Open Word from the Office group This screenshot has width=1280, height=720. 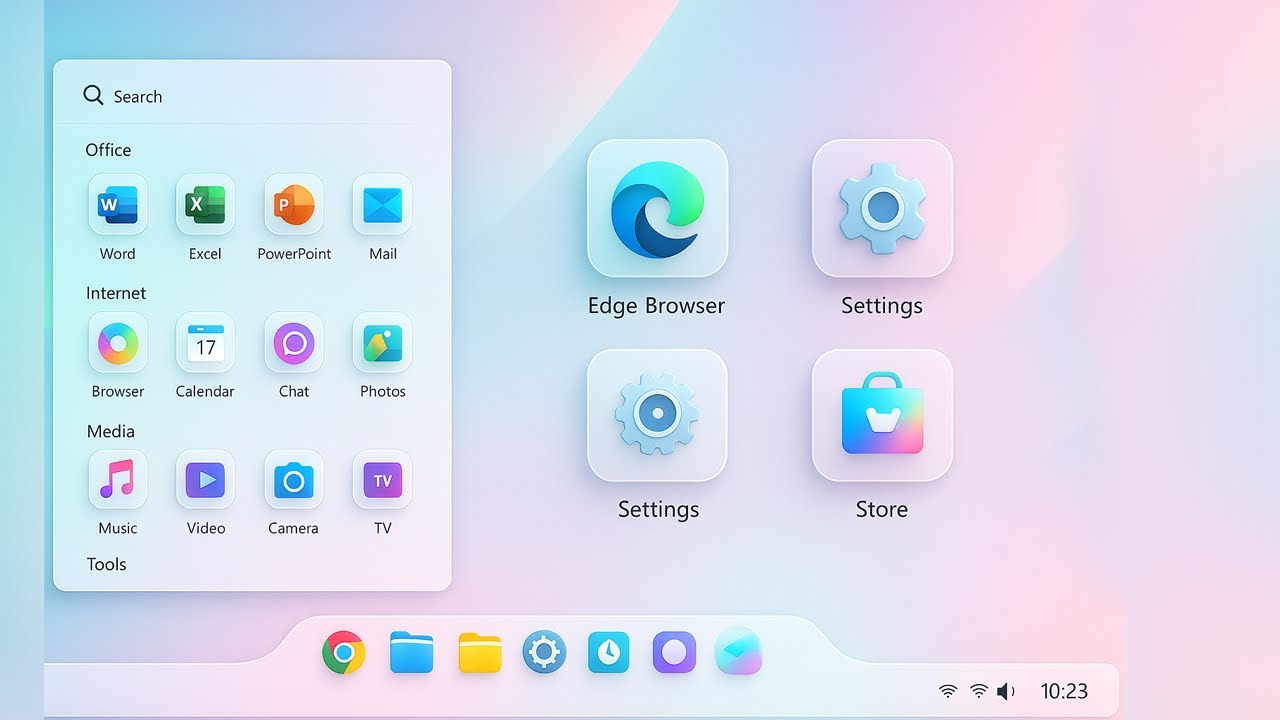pos(118,205)
